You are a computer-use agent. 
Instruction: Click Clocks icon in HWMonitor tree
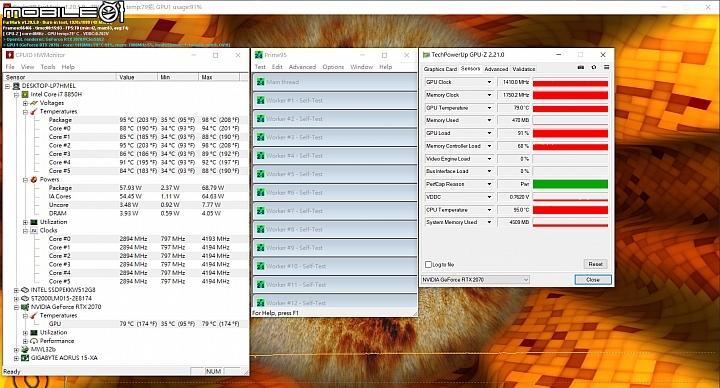point(34,231)
